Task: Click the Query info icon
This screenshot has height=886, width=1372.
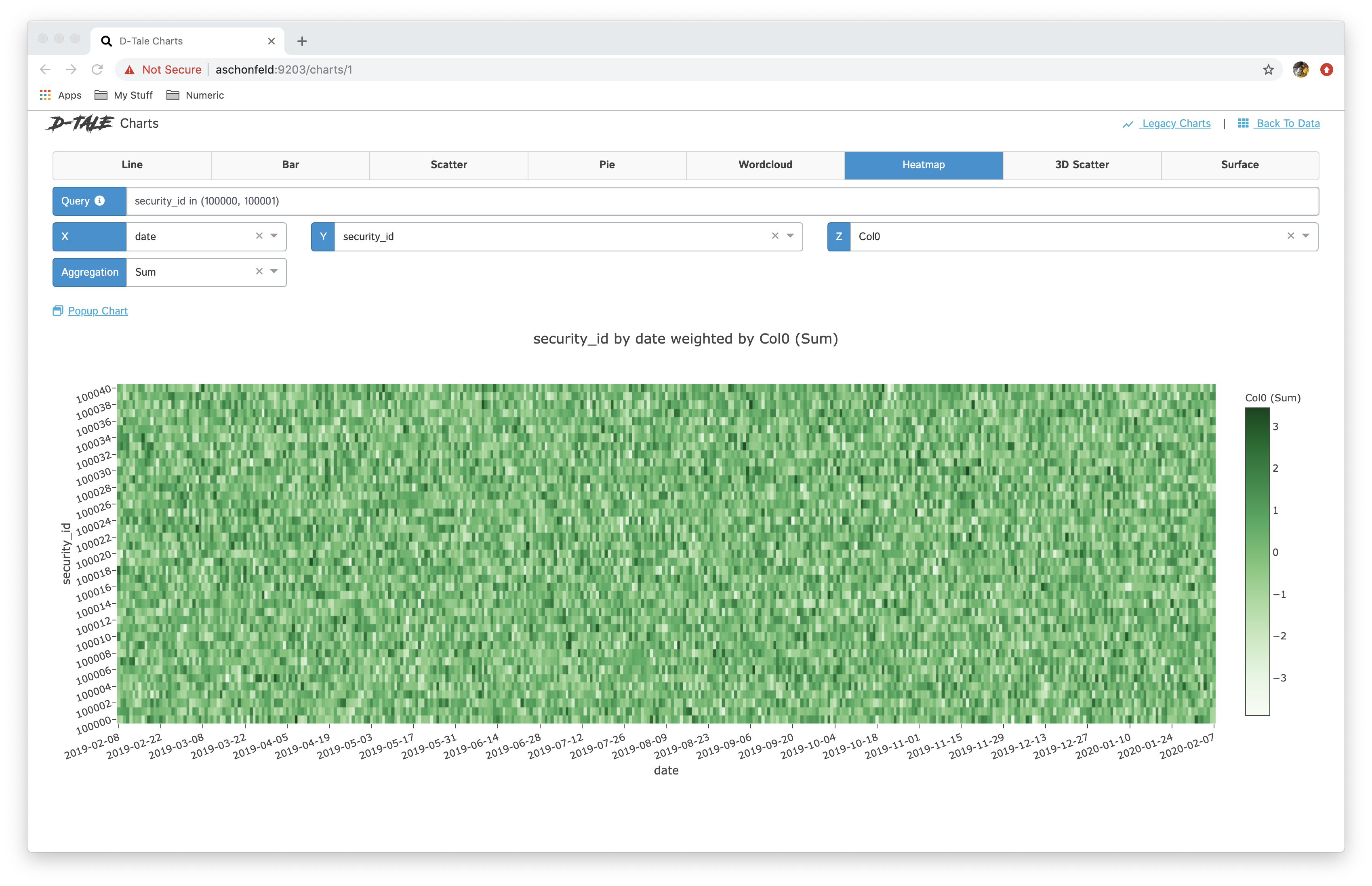Action: [99, 201]
